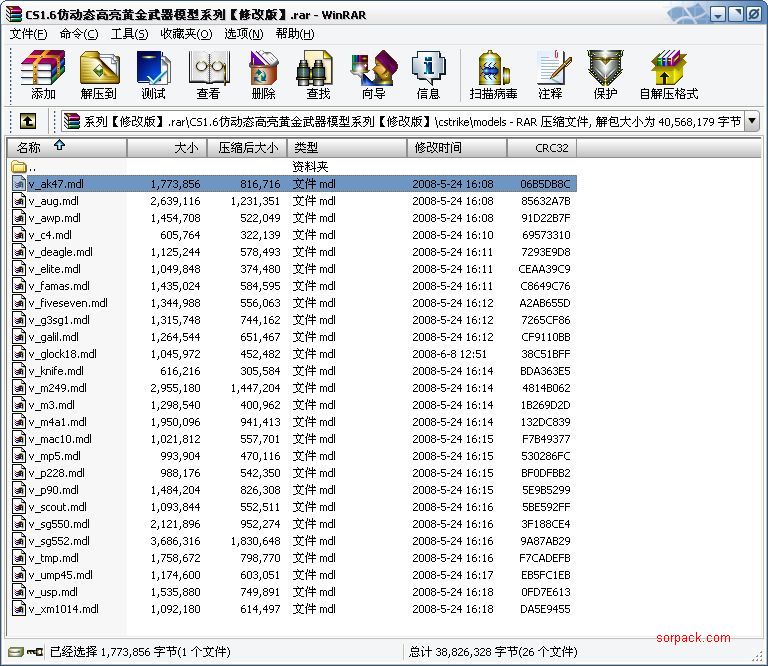Viewport: 768px width, 666px height.
Task: Click the SFX (自解压格式) icon
Action: pos(668,75)
